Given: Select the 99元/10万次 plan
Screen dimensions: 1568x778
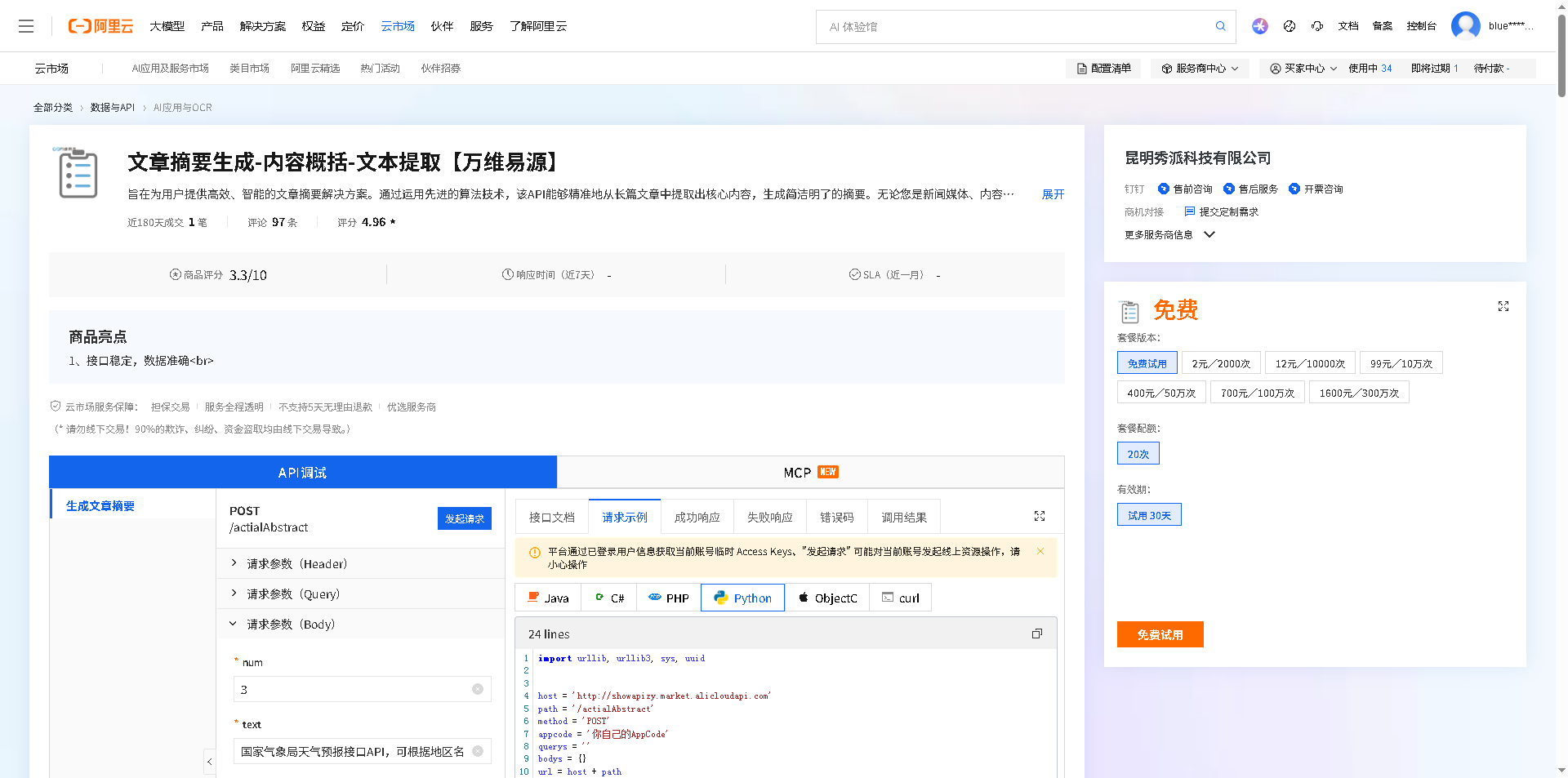Looking at the screenshot, I should [1401, 363].
